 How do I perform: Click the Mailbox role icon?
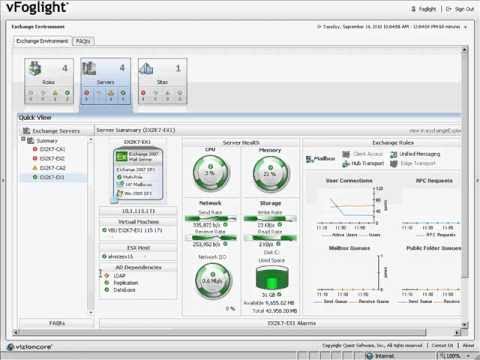click(310, 159)
